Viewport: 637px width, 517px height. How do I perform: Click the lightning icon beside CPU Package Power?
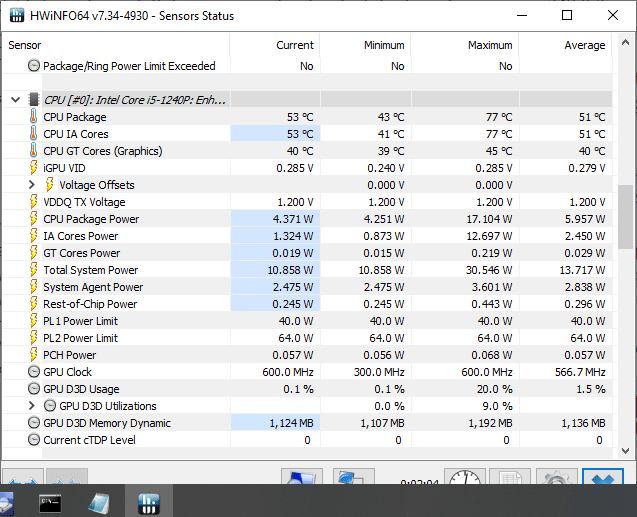[34, 219]
